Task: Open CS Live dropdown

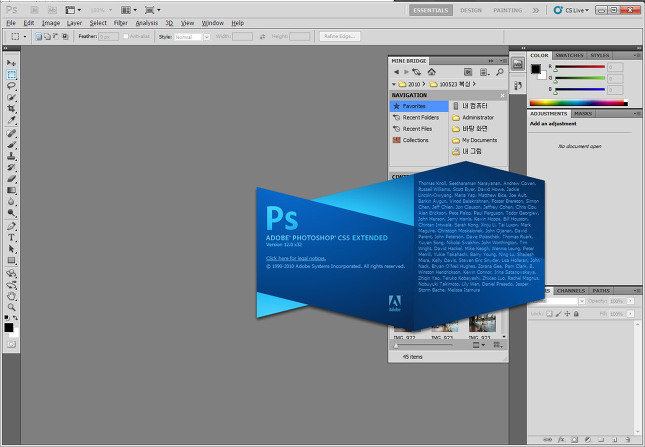Action: pos(571,10)
